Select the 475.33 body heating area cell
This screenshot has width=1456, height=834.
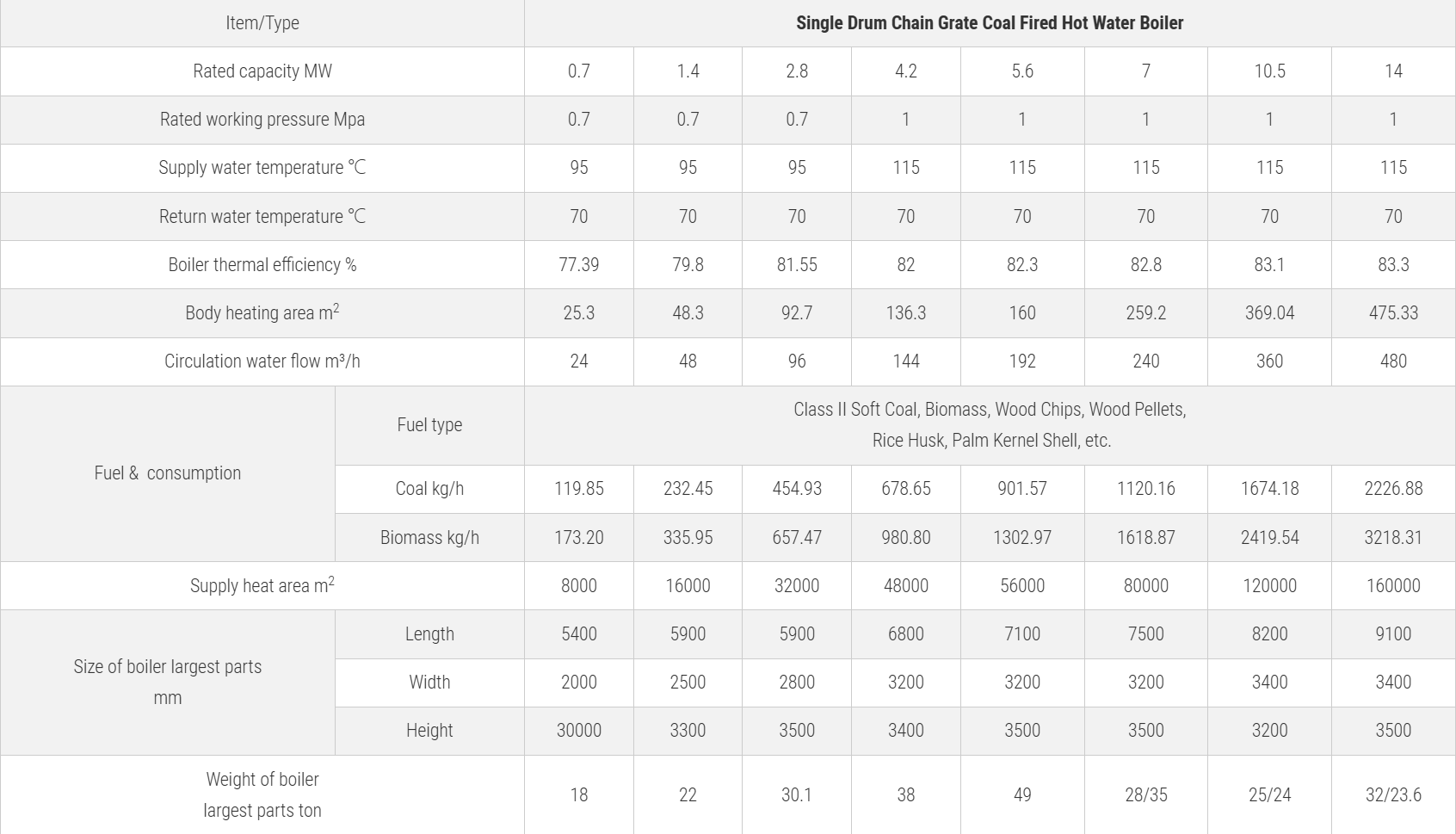click(x=1392, y=312)
